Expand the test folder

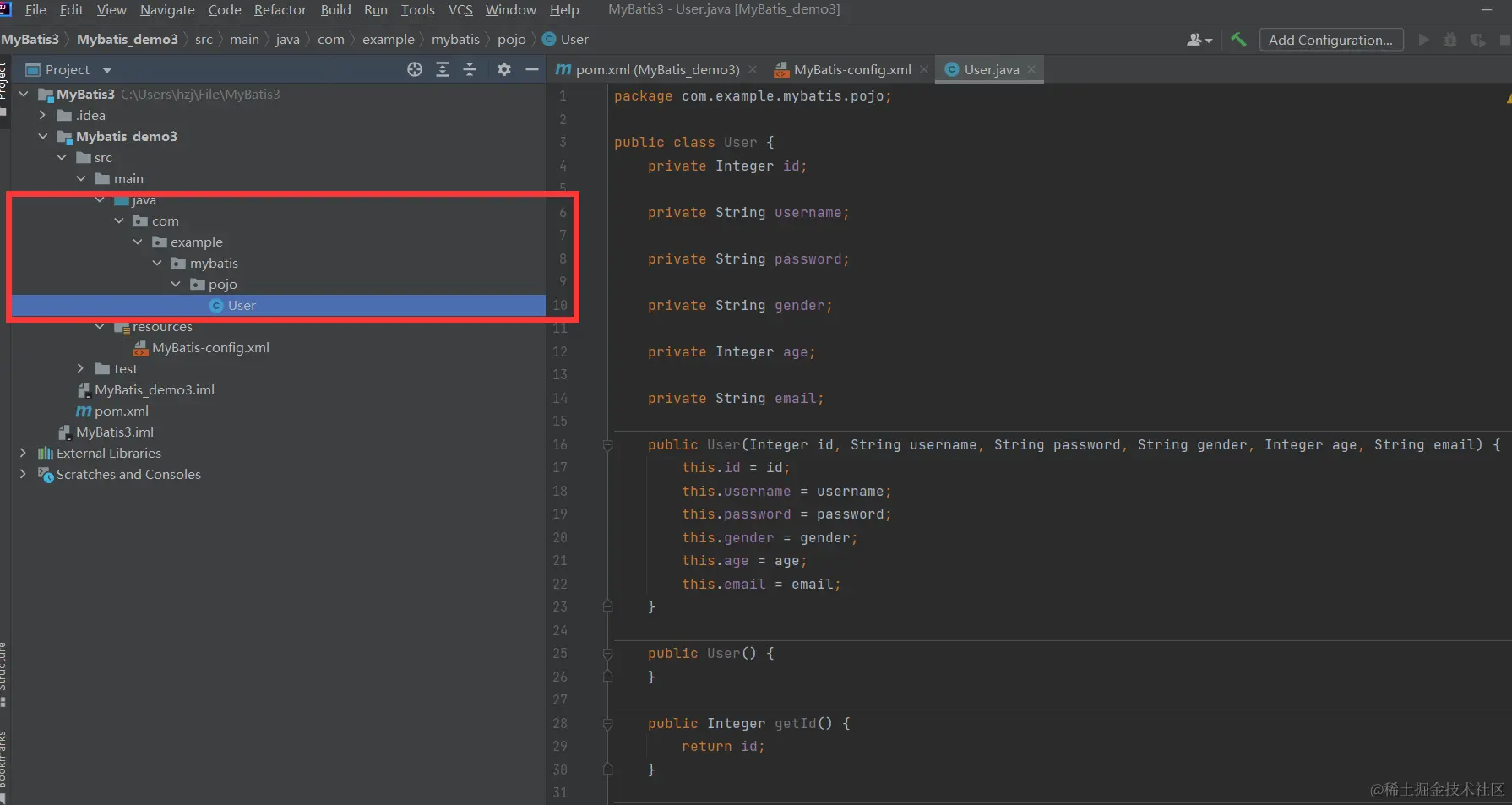tap(81, 368)
